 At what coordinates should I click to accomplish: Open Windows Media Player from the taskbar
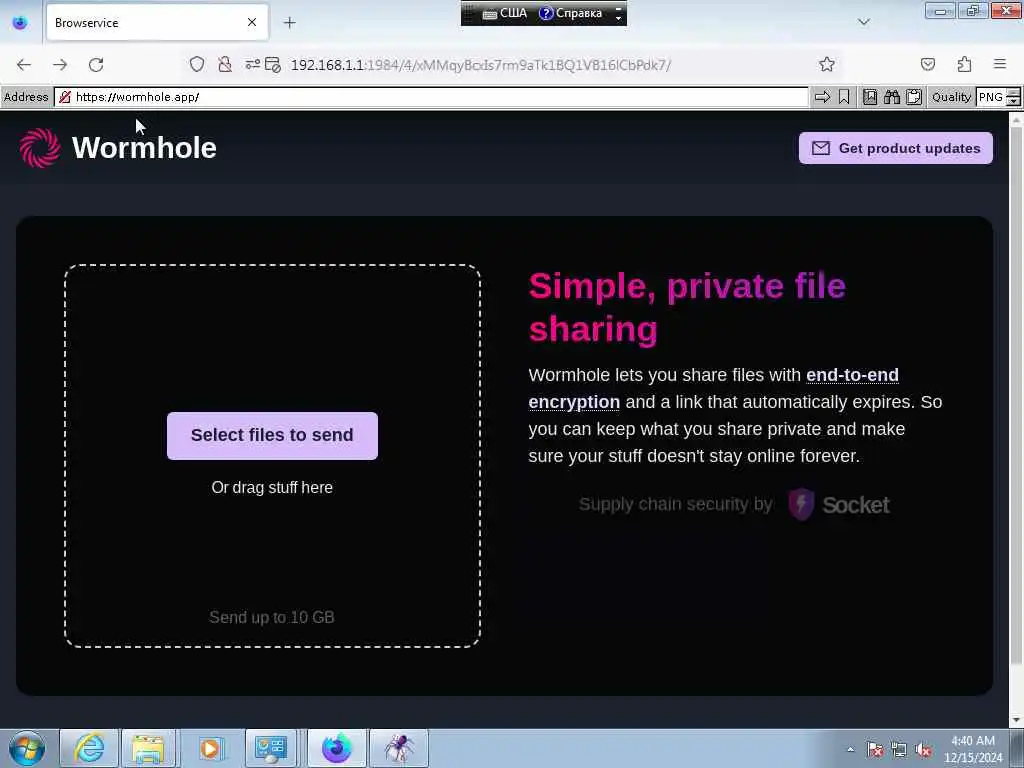pos(210,748)
